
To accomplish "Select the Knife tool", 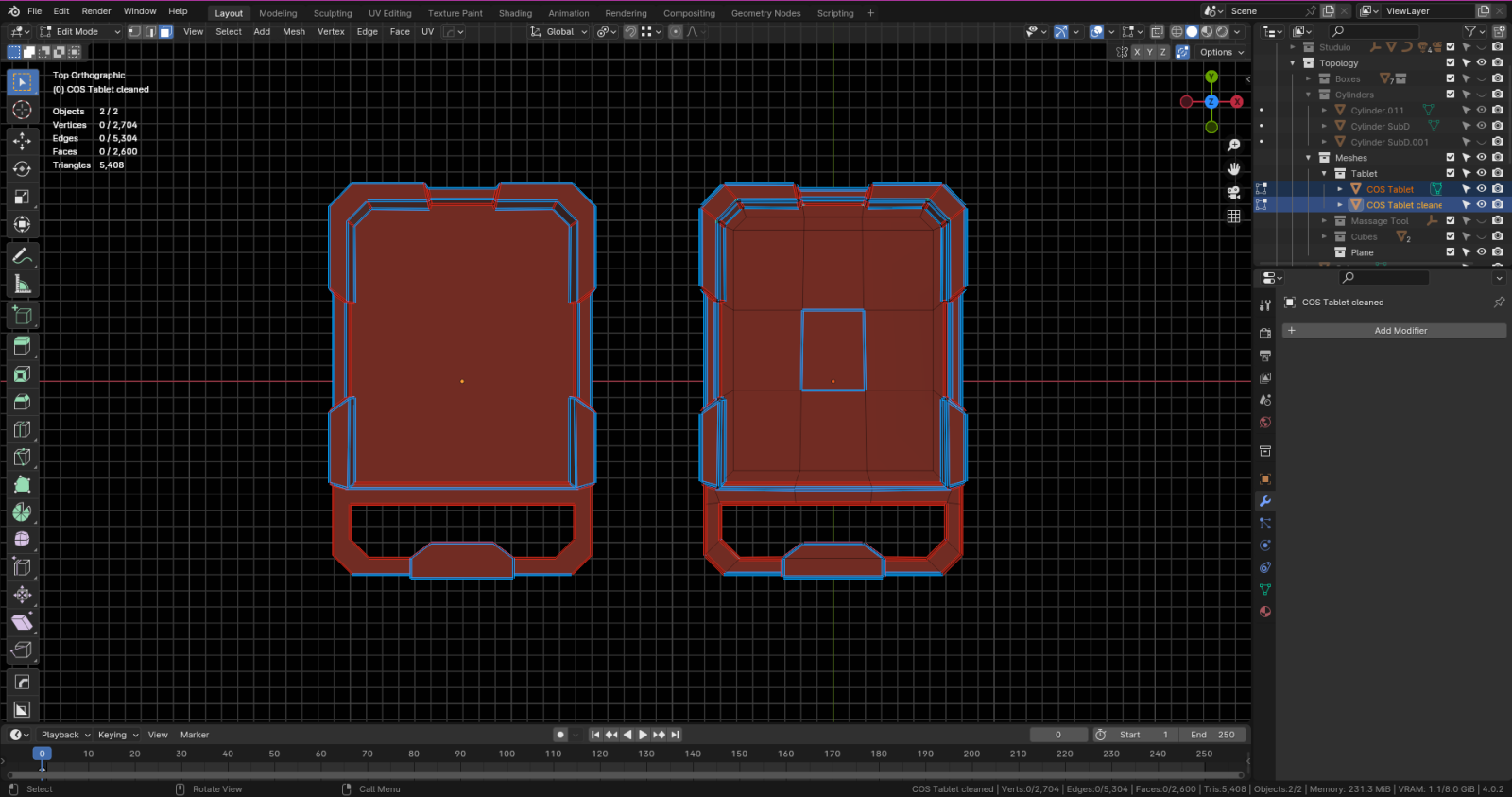I will coord(23,457).
